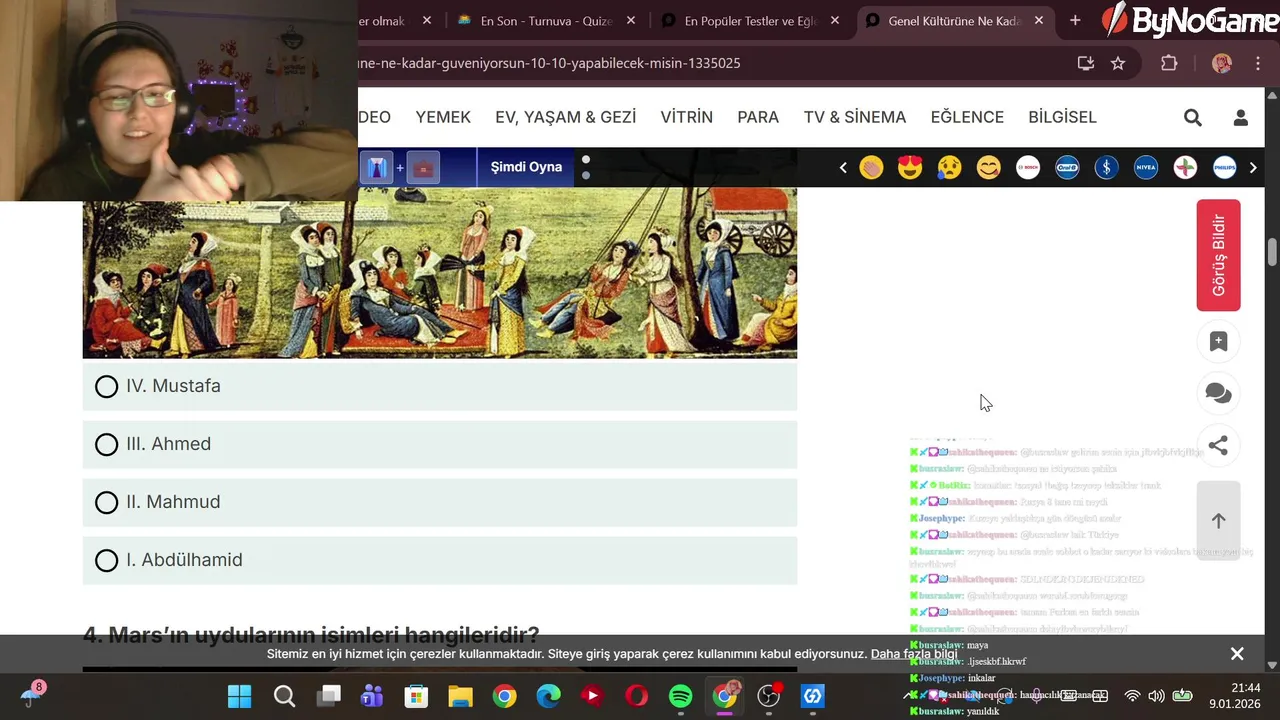The image size is (1280, 720).
Task: Click the Görüş Bildir feedback button
Action: (x=1218, y=255)
